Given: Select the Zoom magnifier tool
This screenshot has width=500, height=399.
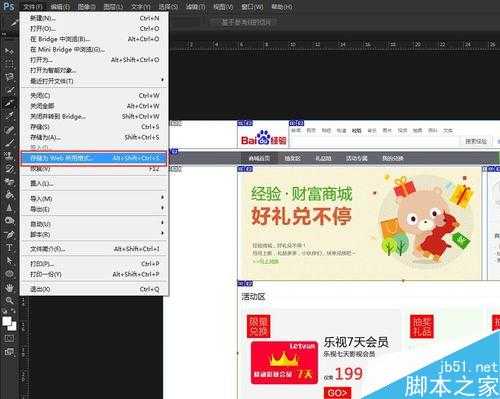Looking at the screenshot, I should click(9, 301).
